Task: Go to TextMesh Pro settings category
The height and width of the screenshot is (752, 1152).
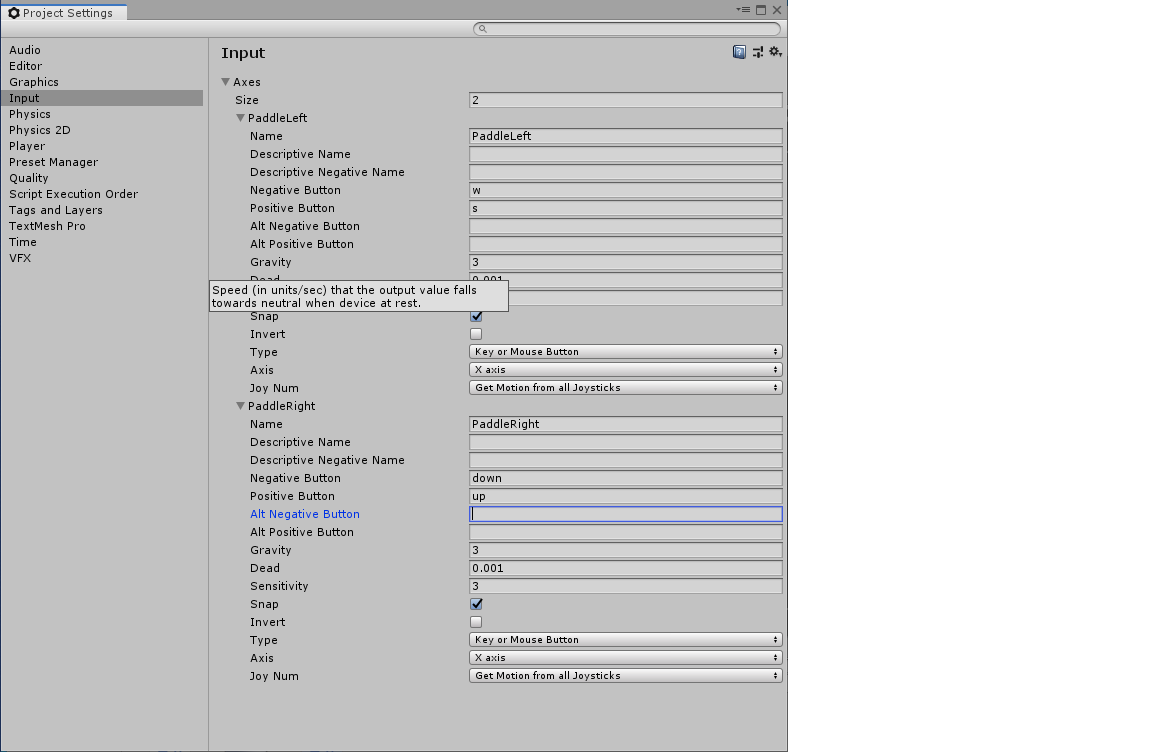Action: pyautogui.click(x=47, y=226)
